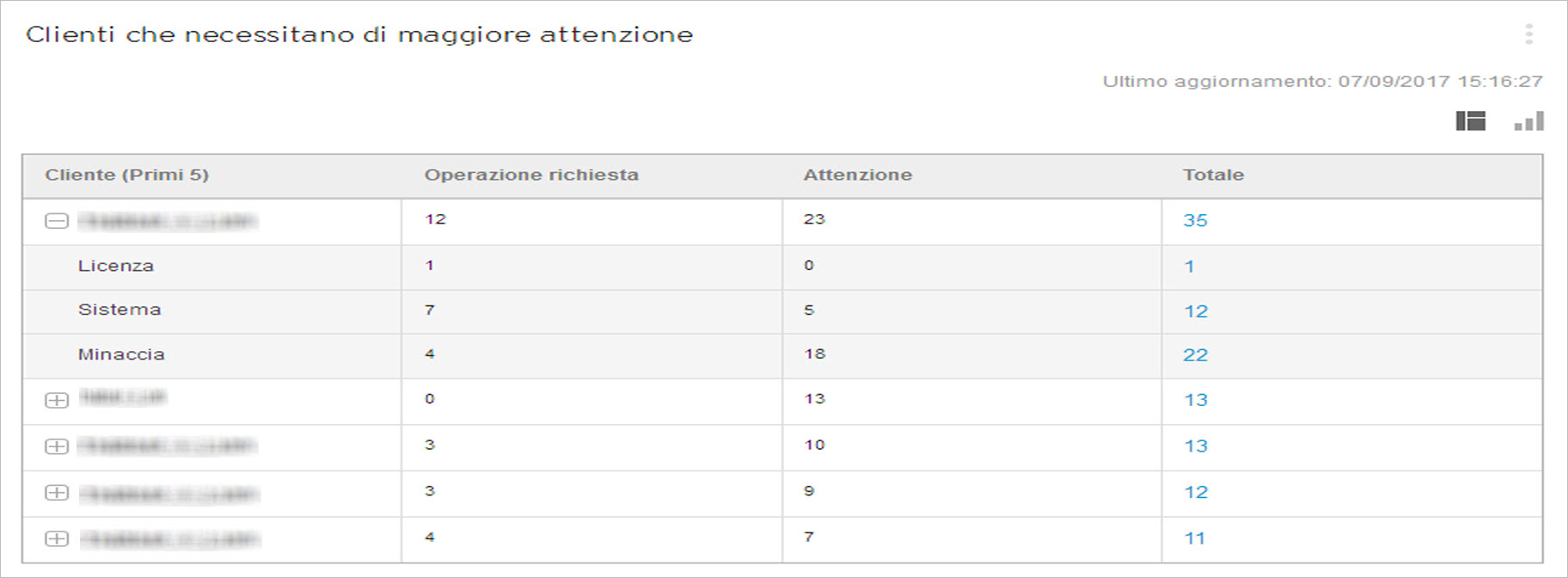The height and width of the screenshot is (578, 1568).
Task: Expand the customer row with total 13 and 0 operations
Action: click(x=57, y=400)
